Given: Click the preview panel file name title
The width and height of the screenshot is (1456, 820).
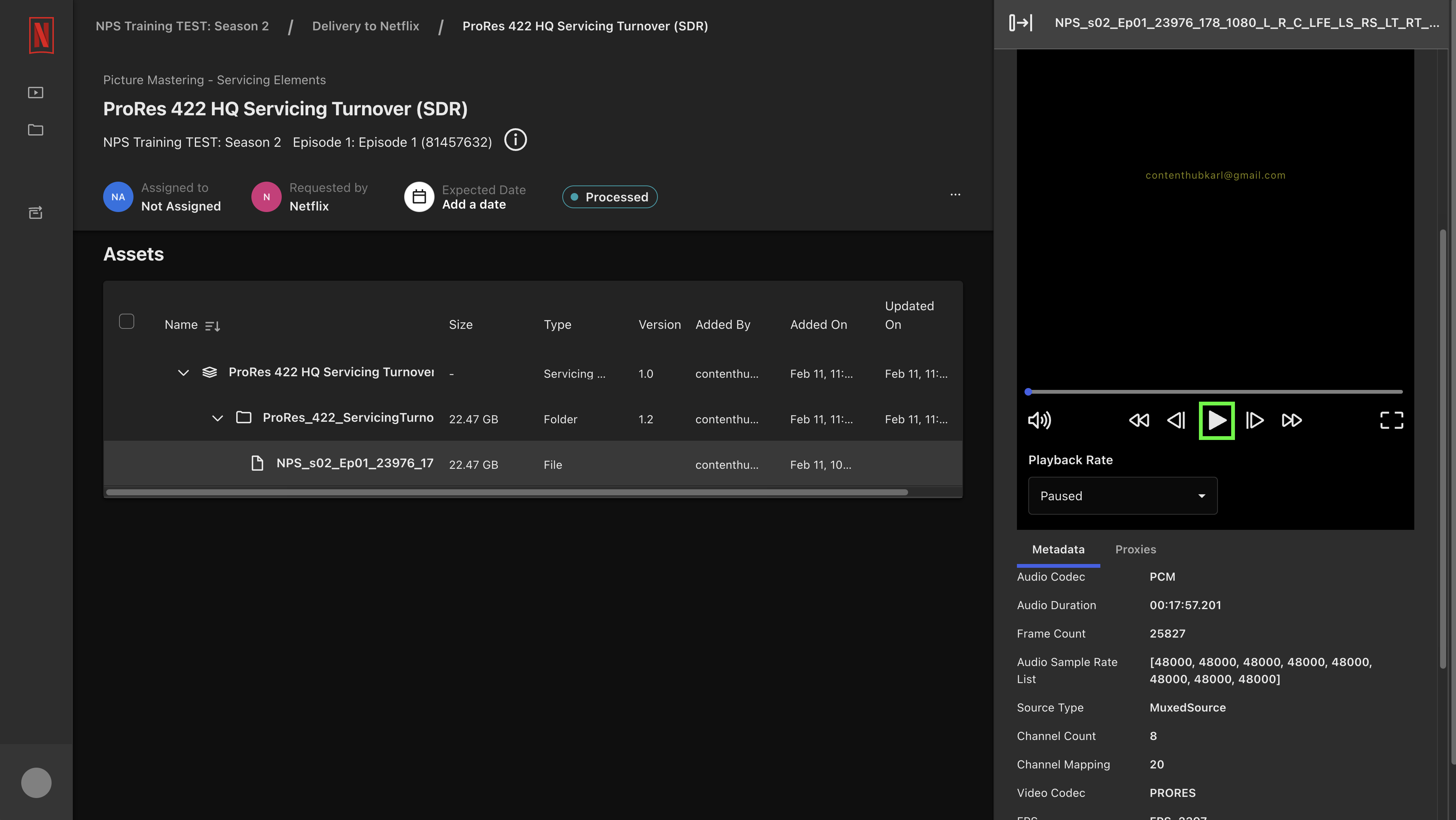Looking at the screenshot, I should coord(1247,23).
